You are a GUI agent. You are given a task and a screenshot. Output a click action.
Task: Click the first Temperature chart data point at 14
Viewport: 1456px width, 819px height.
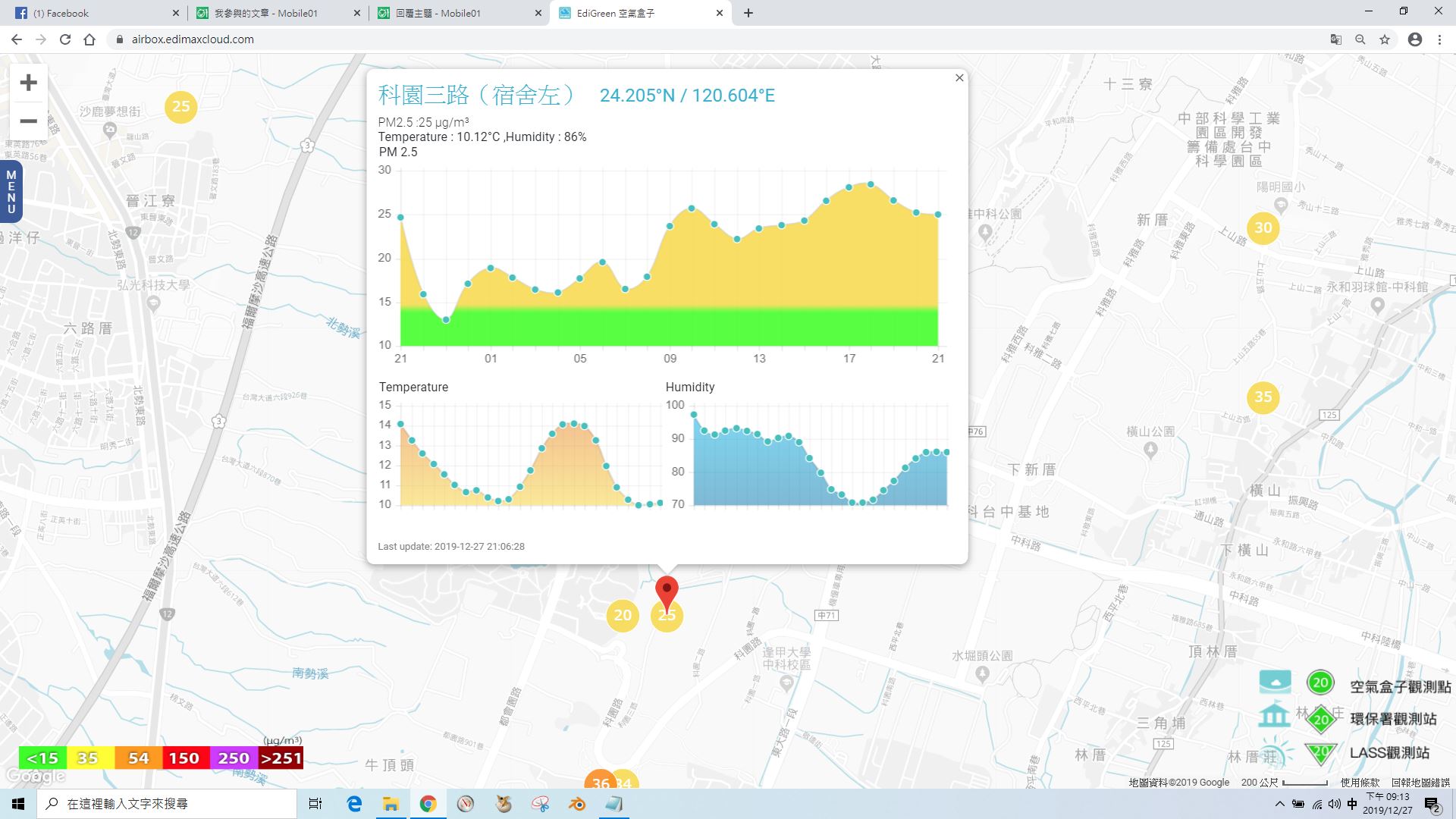400,424
